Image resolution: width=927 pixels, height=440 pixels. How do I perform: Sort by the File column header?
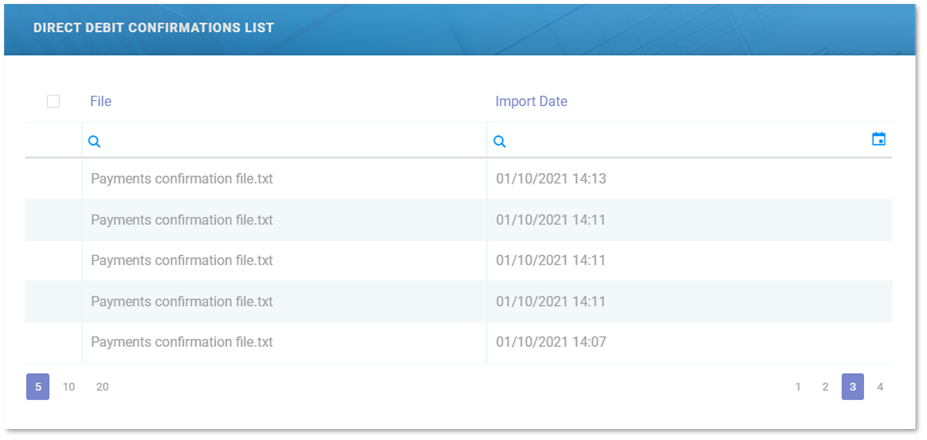pyautogui.click(x=100, y=101)
